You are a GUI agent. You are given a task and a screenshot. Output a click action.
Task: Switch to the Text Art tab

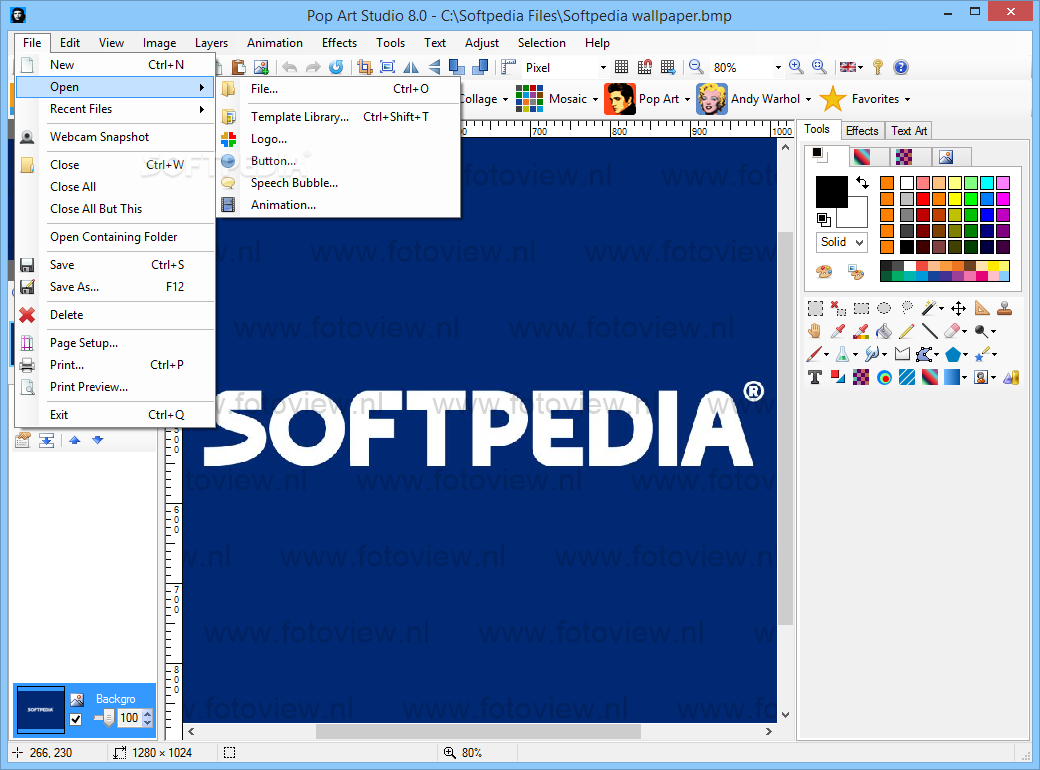click(x=909, y=131)
